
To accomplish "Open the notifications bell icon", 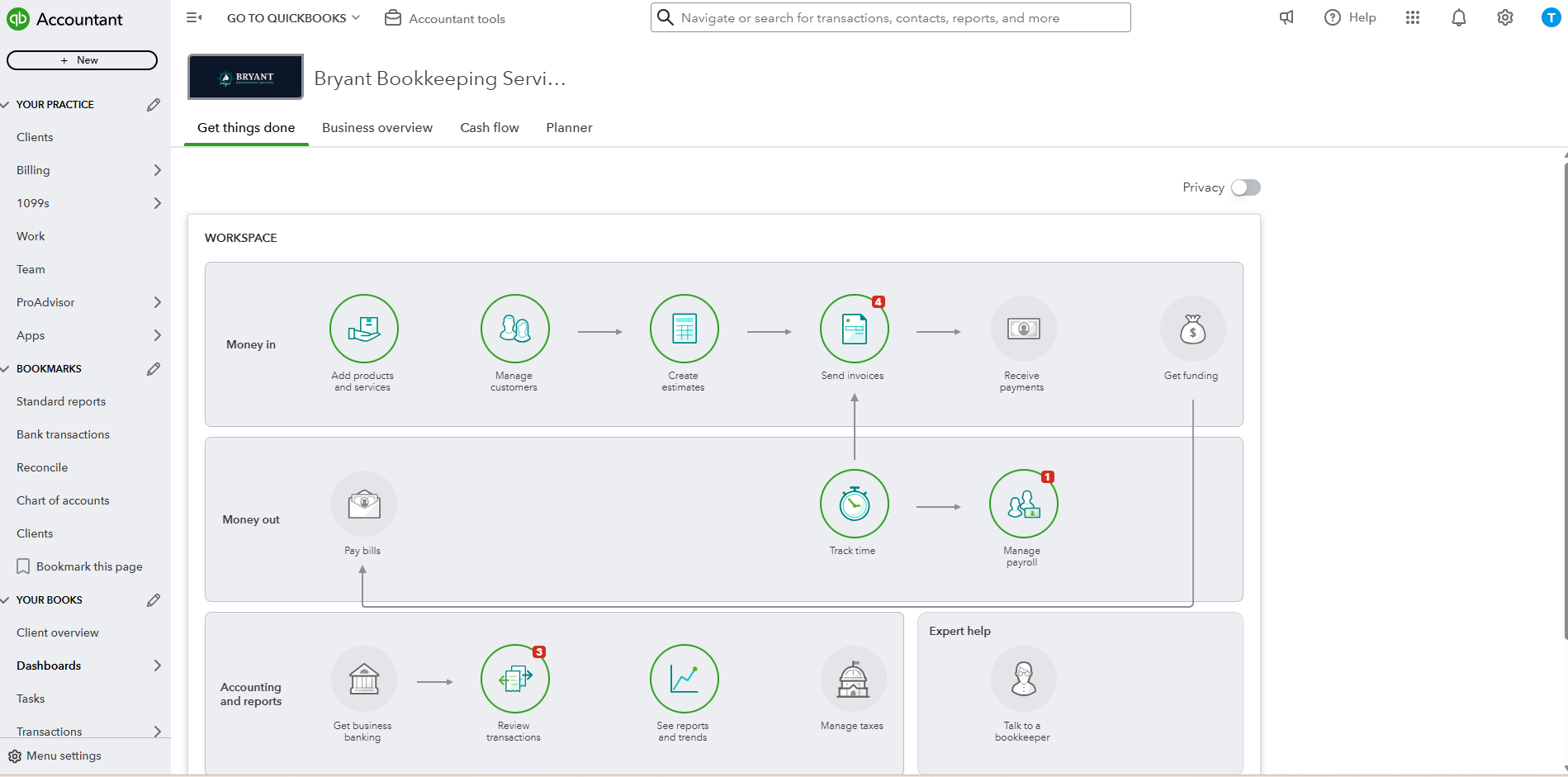I will 1458,17.
